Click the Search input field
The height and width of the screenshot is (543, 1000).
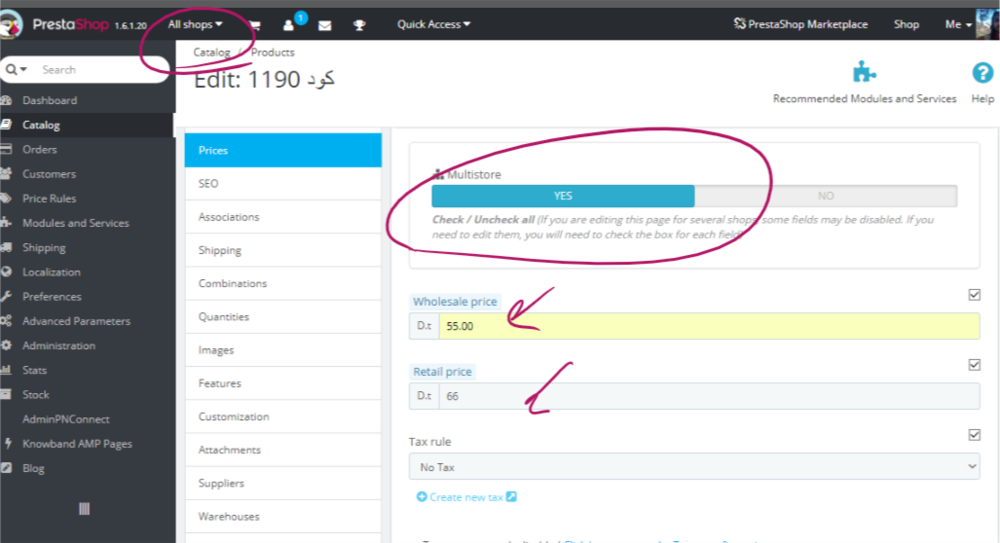point(99,70)
